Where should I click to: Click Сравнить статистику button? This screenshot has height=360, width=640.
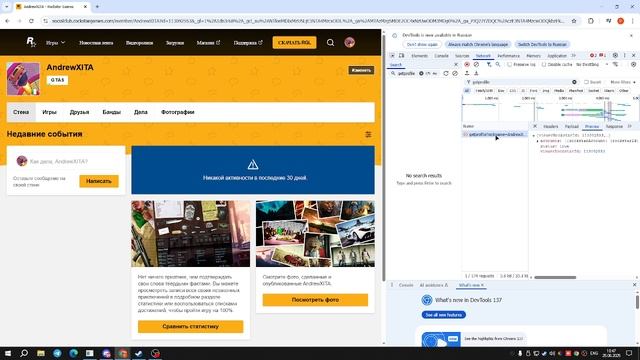tap(190, 327)
